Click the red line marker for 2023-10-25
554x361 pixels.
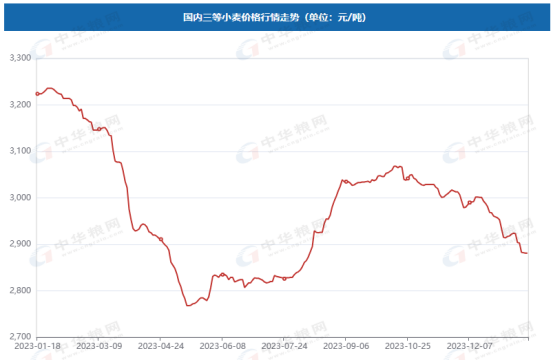(407, 178)
